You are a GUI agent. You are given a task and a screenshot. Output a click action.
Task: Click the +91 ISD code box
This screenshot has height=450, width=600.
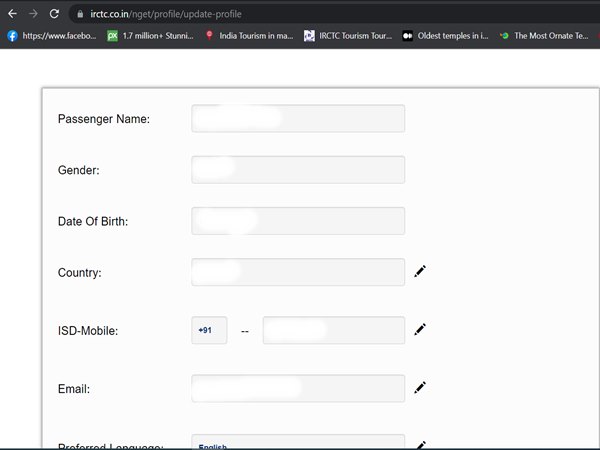pyautogui.click(x=209, y=330)
